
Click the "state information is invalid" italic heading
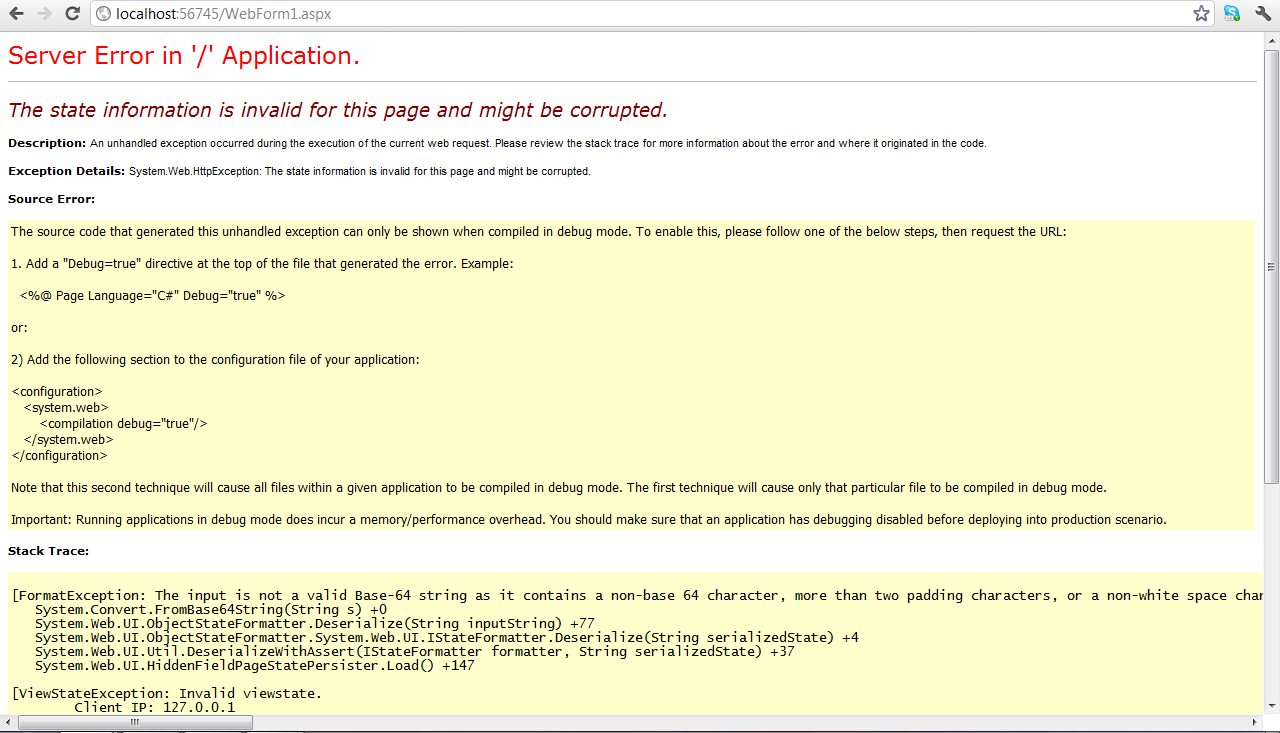click(337, 110)
